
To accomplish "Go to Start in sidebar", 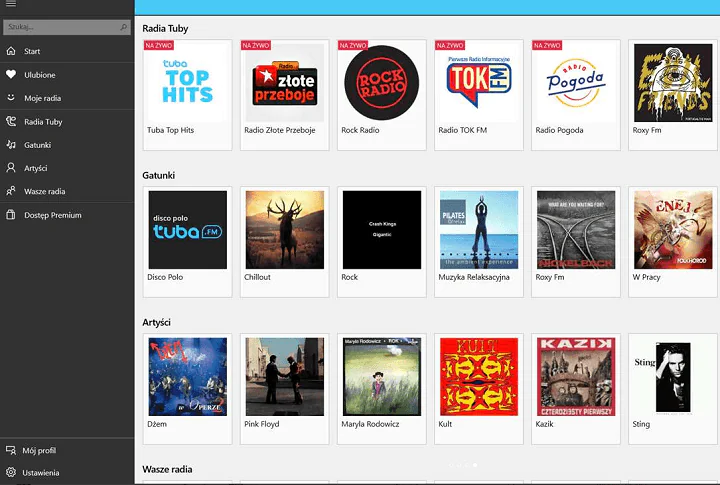I will coord(67,51).
